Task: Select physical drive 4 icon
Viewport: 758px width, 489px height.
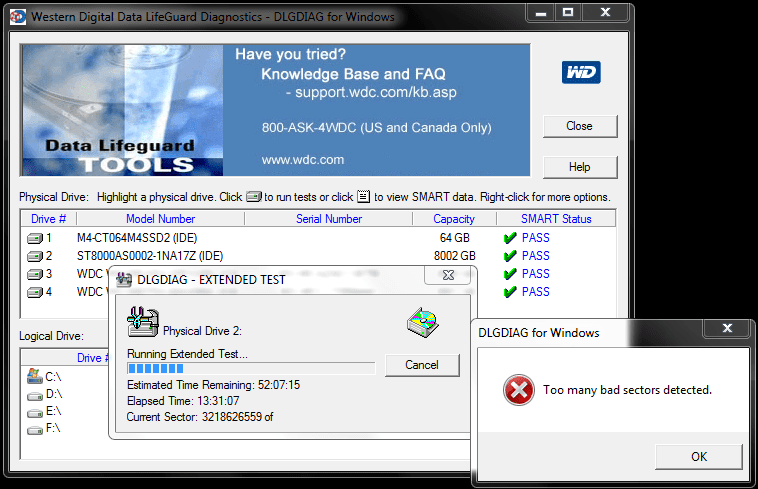Action: (35, 292)
